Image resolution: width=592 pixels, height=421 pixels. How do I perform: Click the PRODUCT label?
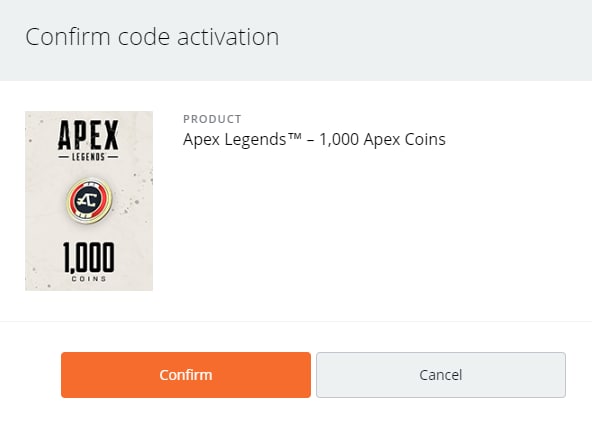click(x=212, y=119)
